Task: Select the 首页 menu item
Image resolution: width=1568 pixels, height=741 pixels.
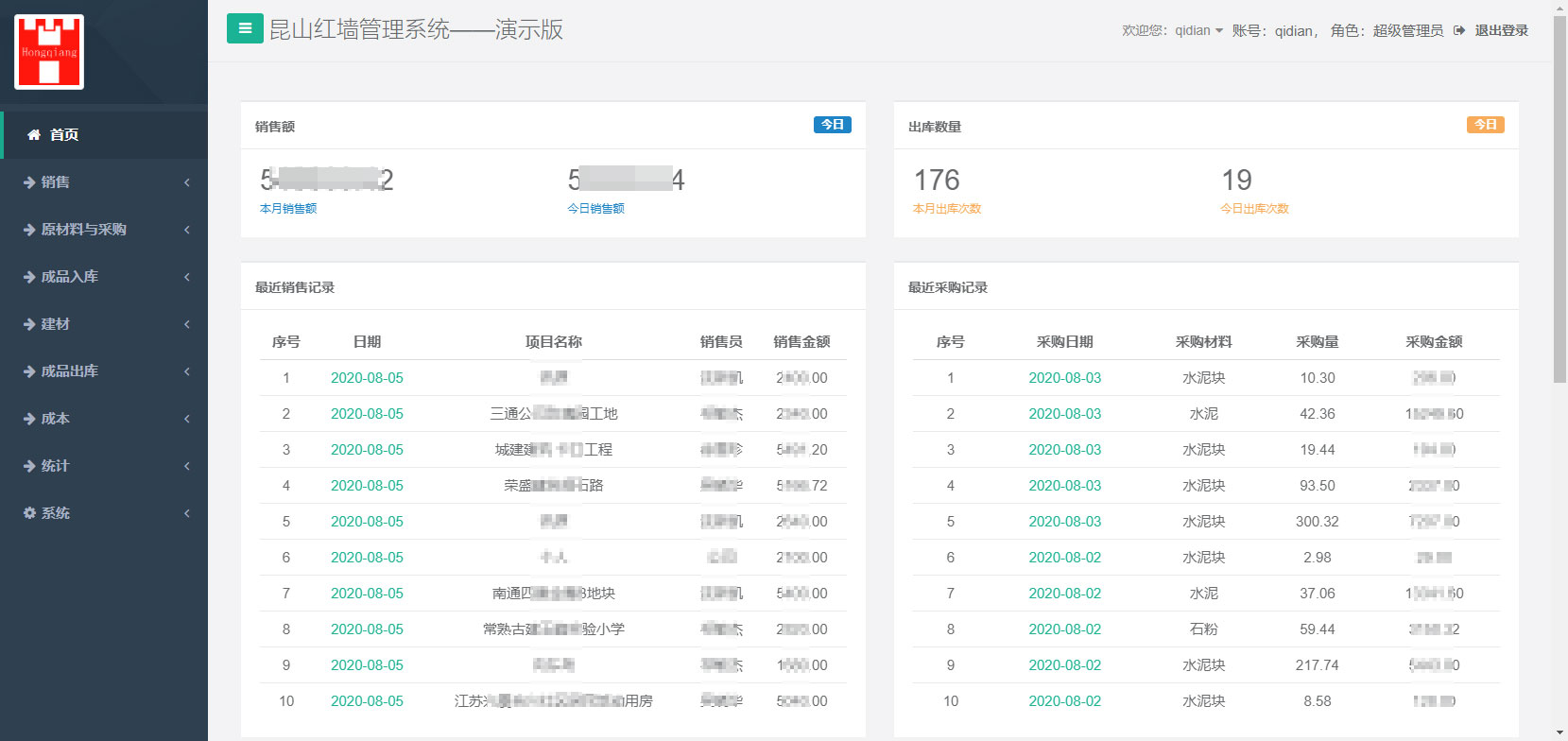Action: coord(104,135)
